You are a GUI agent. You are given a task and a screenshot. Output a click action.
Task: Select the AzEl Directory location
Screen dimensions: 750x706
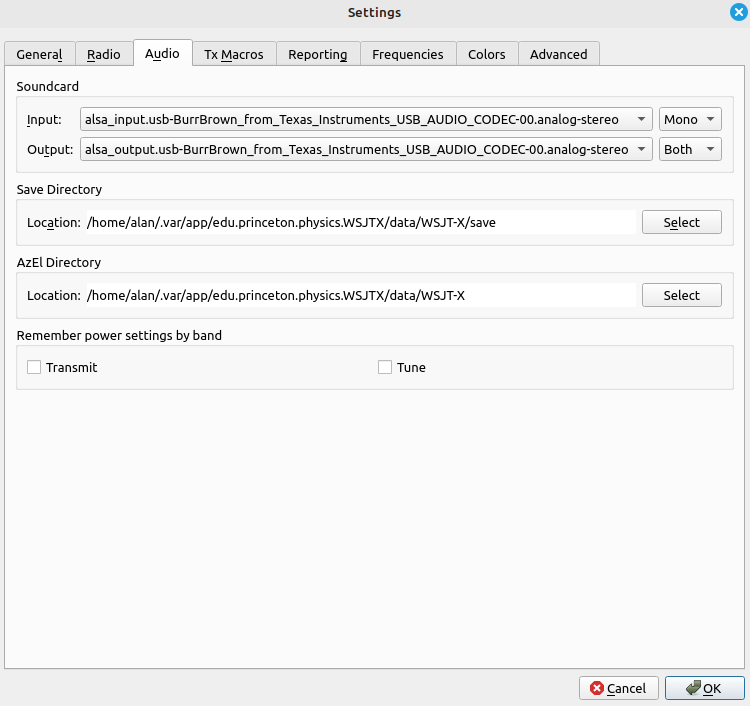[681, 295]
